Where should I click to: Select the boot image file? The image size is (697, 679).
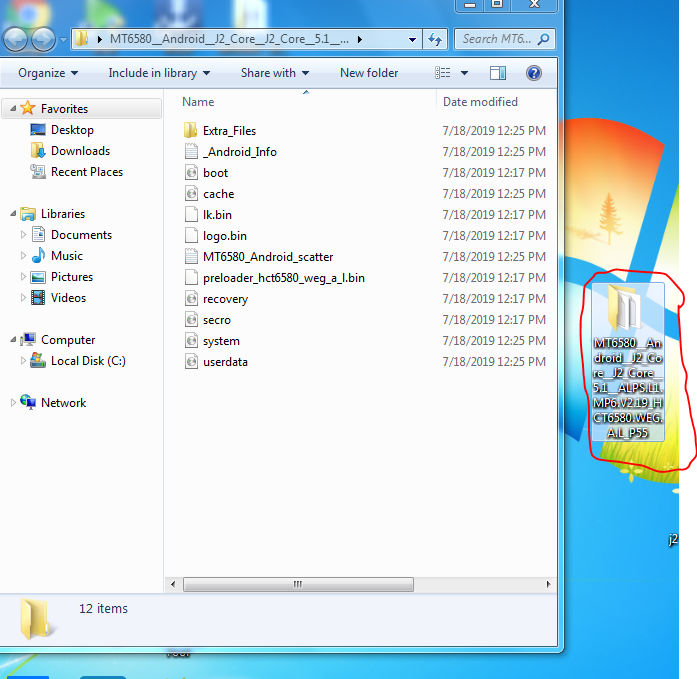pyautogui.click(x=215, y=172)
